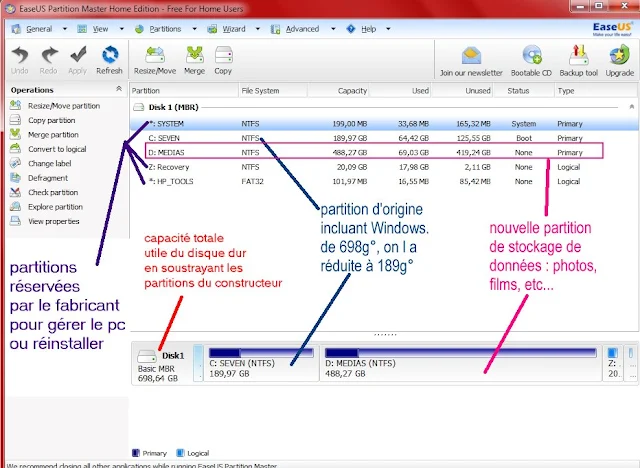Sort by the Status column header
Screen dimensions: 640x468
(x=524, y=91)
